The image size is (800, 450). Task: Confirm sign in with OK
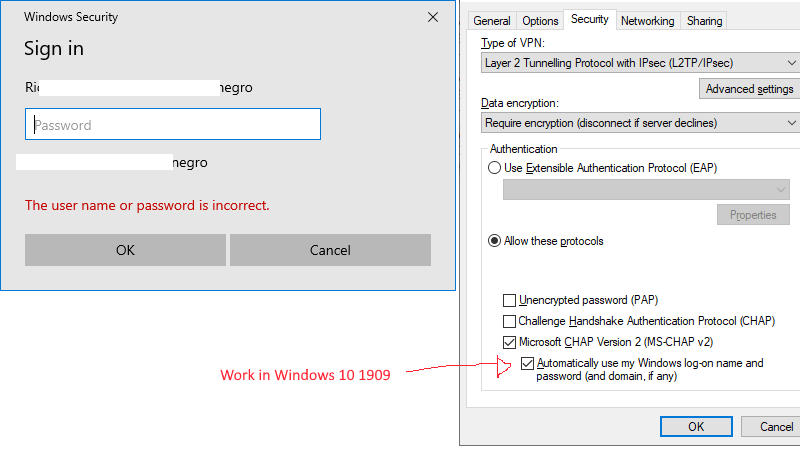(x=126, y=250)
